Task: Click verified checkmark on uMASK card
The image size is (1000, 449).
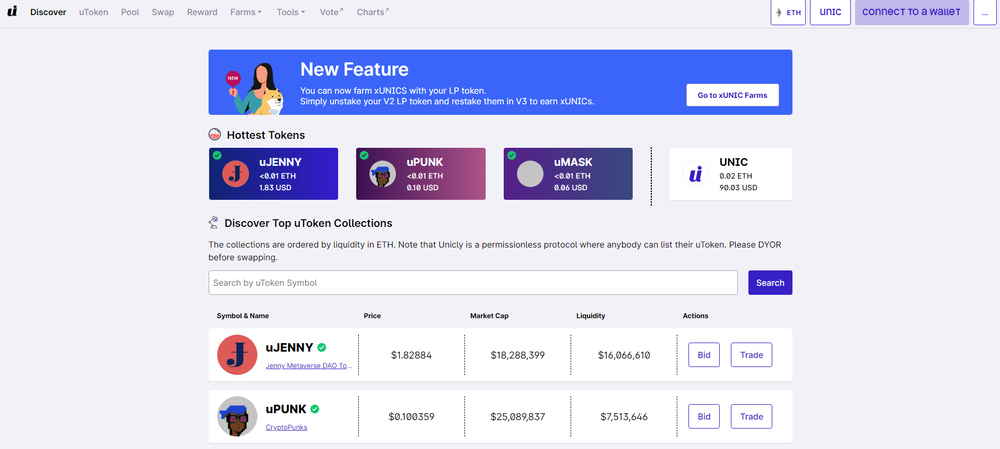Action: (x=511, y=155)
